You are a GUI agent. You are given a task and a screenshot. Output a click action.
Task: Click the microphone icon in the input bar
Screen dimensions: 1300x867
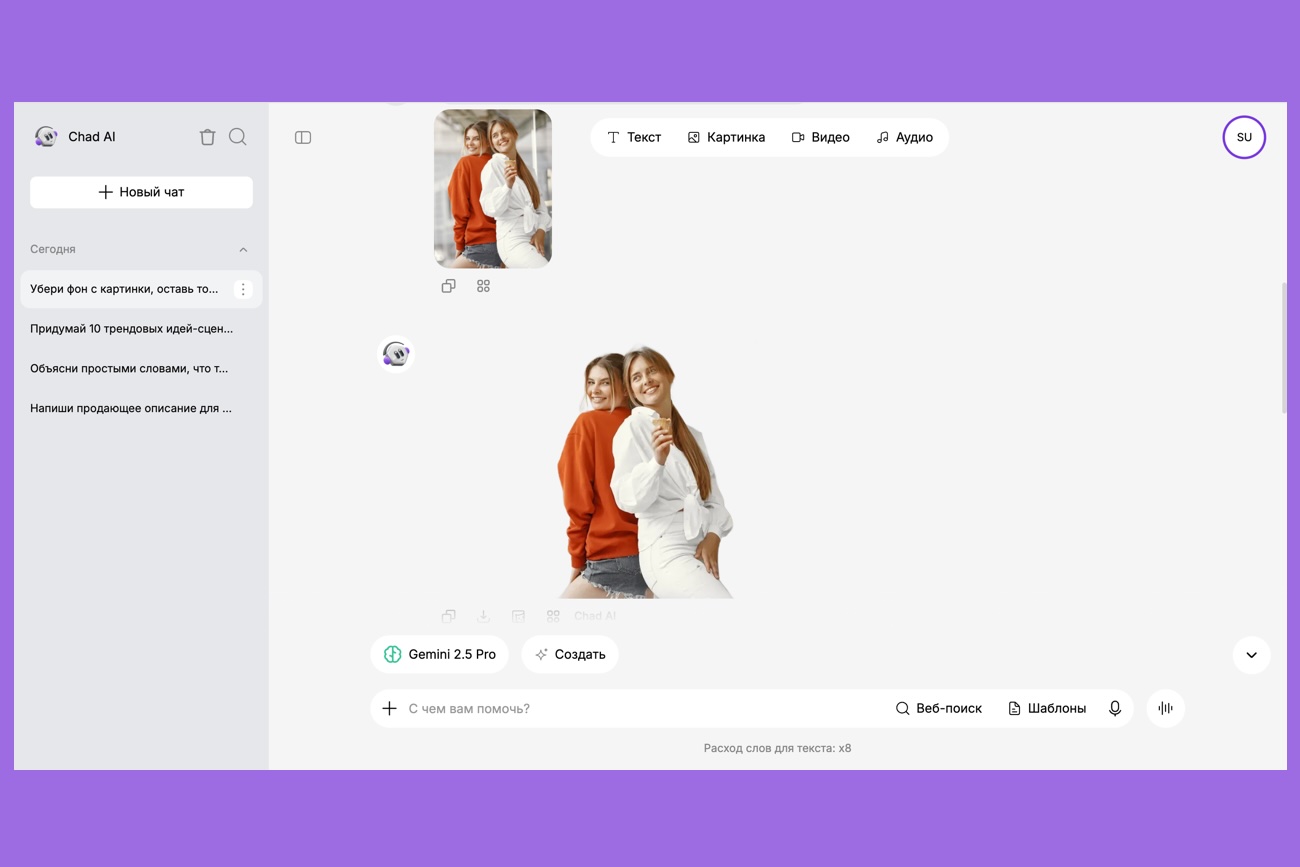tap(1115, 708)
